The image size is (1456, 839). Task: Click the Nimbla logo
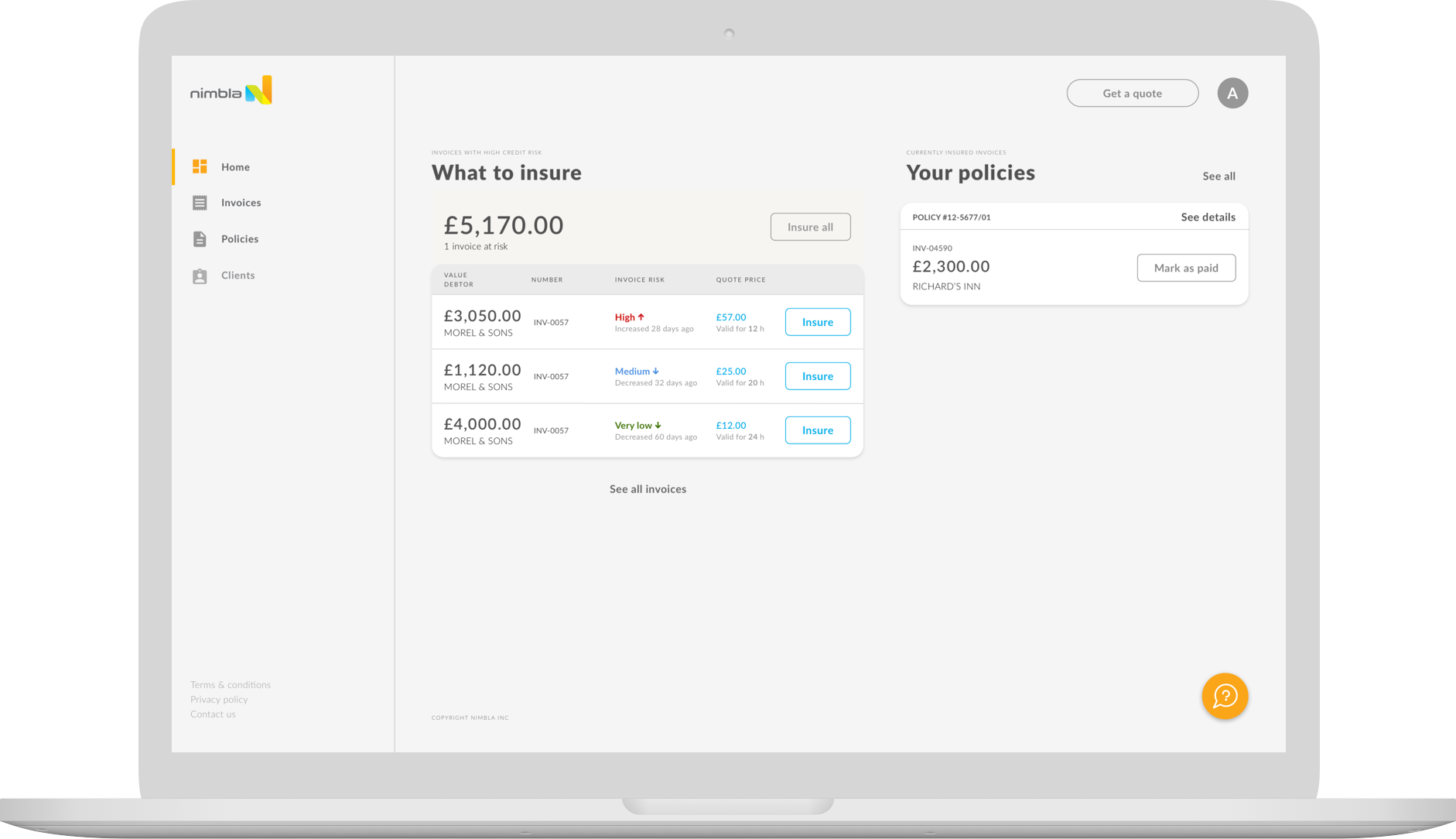(231, 91)
